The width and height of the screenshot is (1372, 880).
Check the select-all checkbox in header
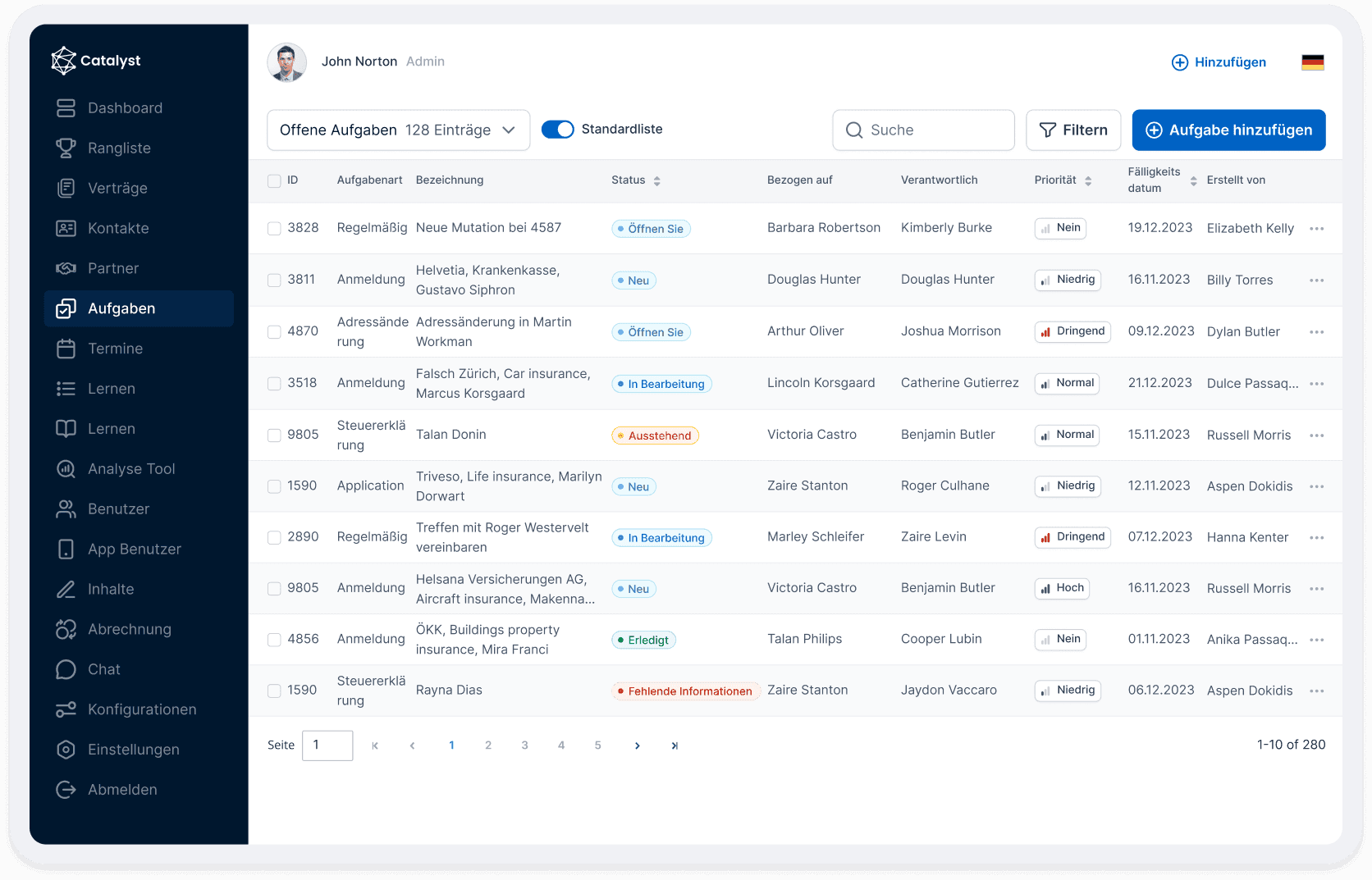pos(274,180)
